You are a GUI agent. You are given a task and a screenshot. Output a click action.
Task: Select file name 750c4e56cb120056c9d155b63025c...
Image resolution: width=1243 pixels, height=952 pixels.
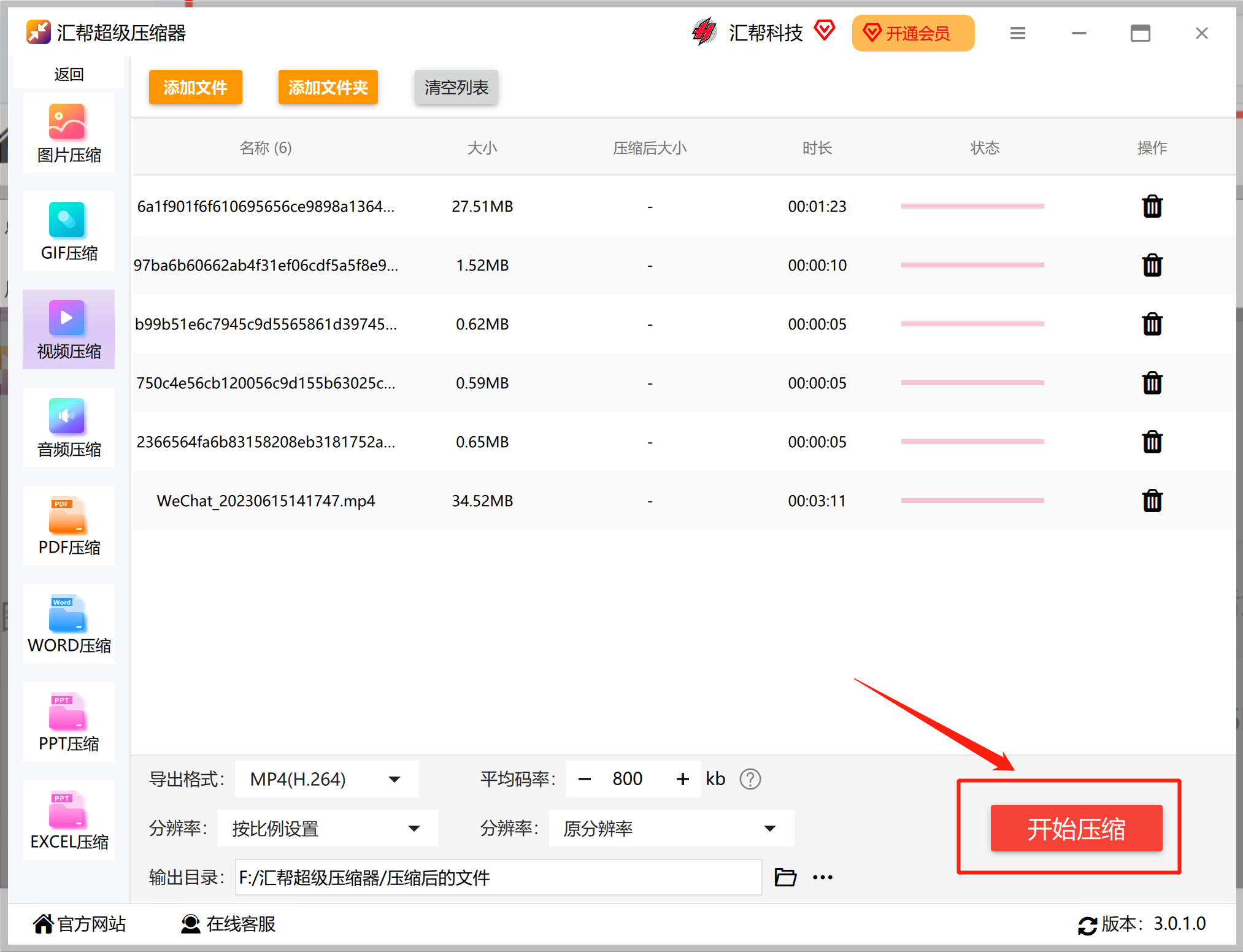(265, 383)
